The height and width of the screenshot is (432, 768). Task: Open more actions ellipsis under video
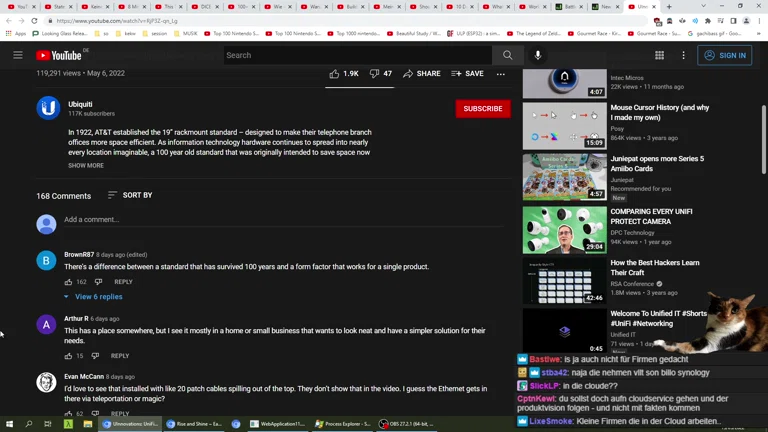tap(501, 74)
